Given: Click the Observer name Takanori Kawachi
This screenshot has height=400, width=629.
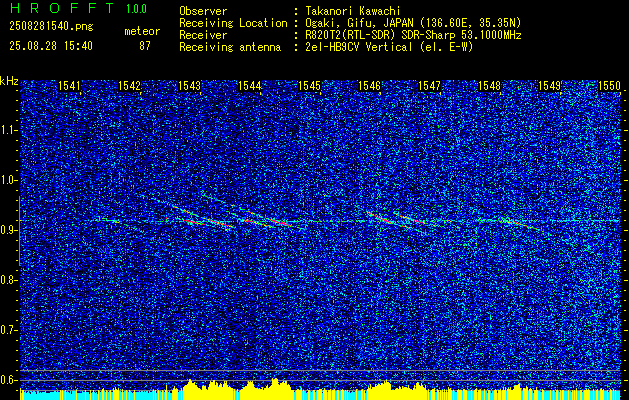Looking at the screenshot, I should pyautogui.click(x=353, y=11).
